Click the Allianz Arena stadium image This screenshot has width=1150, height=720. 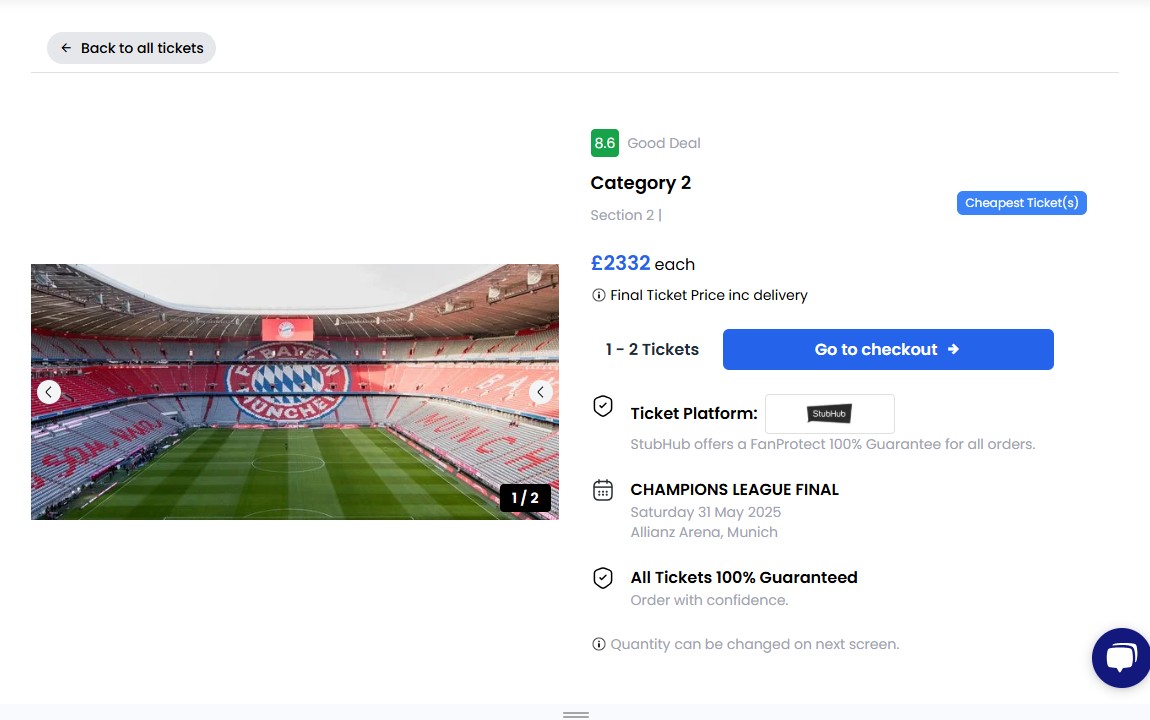point(295,392)
